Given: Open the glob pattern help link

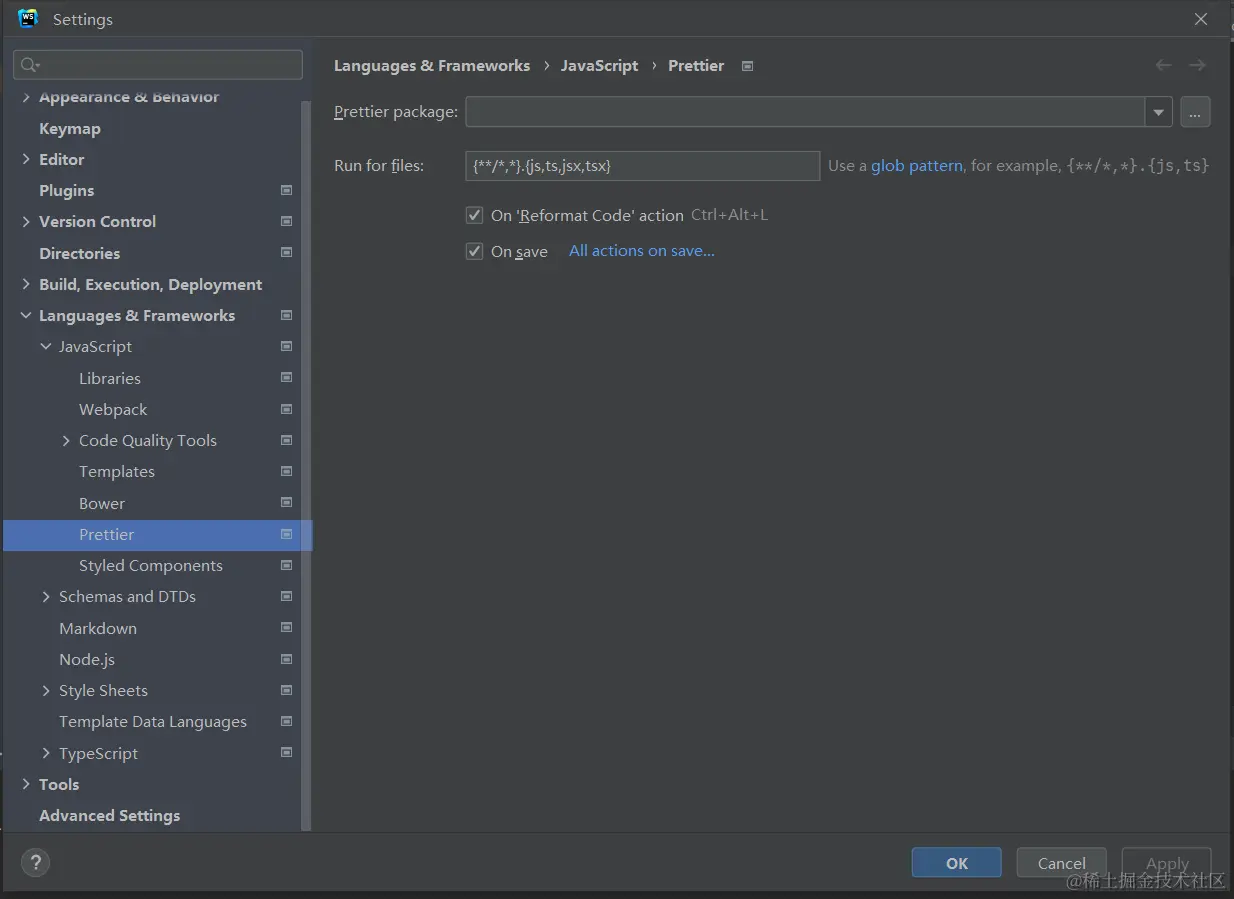Looking at the screenshot, I should [x=916, y=166].
